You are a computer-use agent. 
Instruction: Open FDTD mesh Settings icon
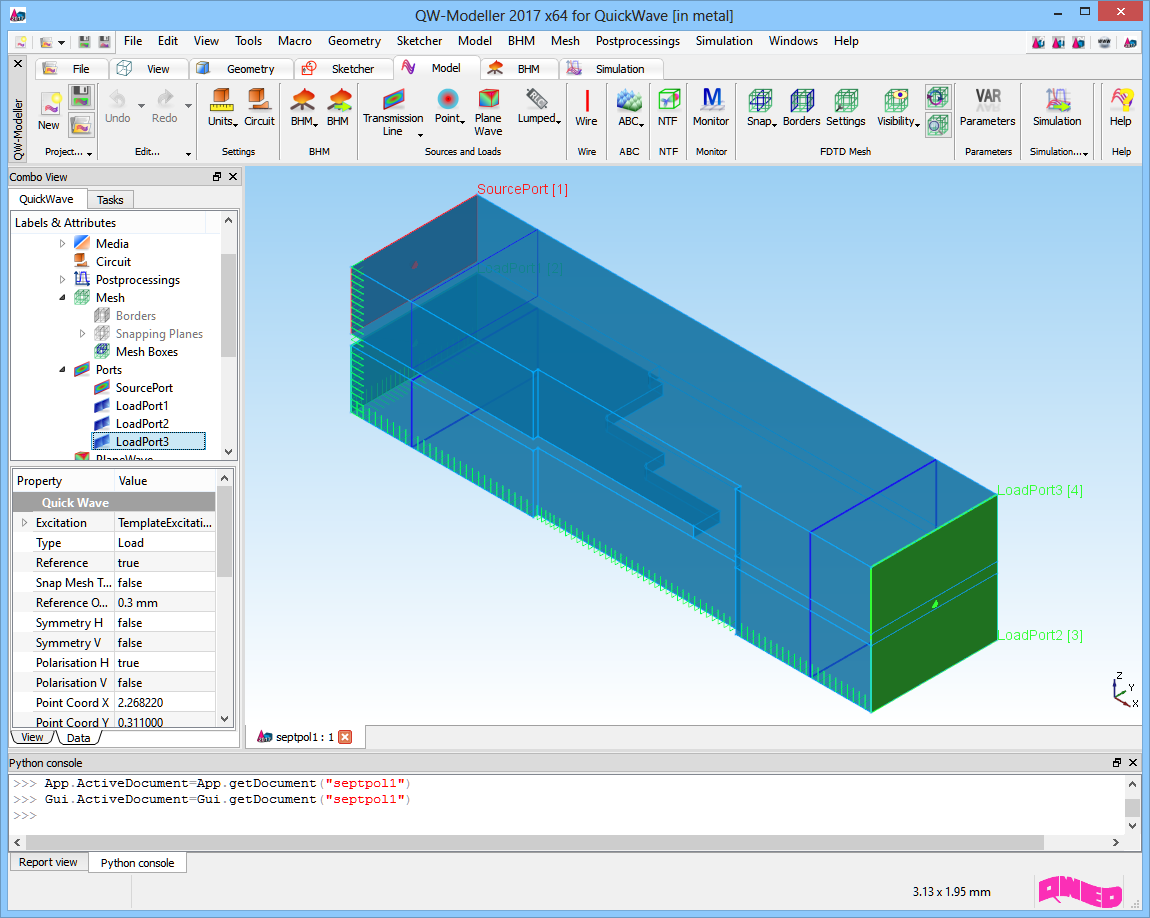coord(846,100)
